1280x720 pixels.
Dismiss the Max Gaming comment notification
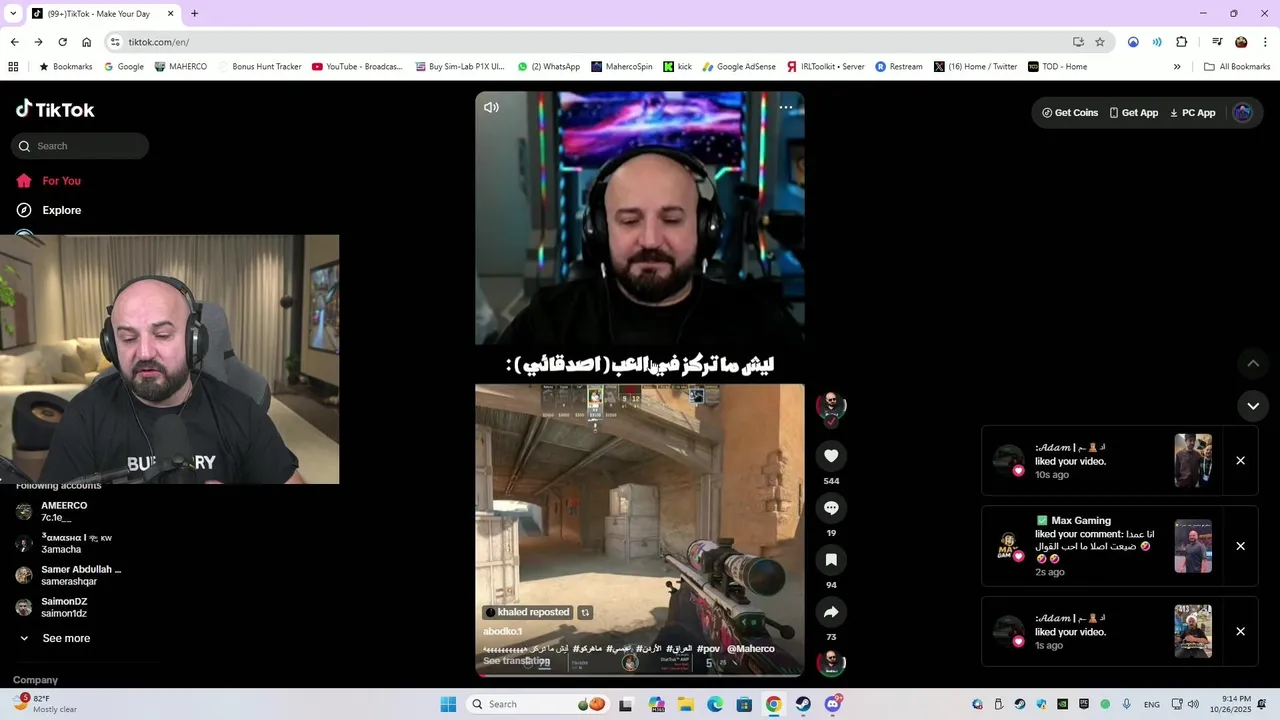(x=1240, y=546)
